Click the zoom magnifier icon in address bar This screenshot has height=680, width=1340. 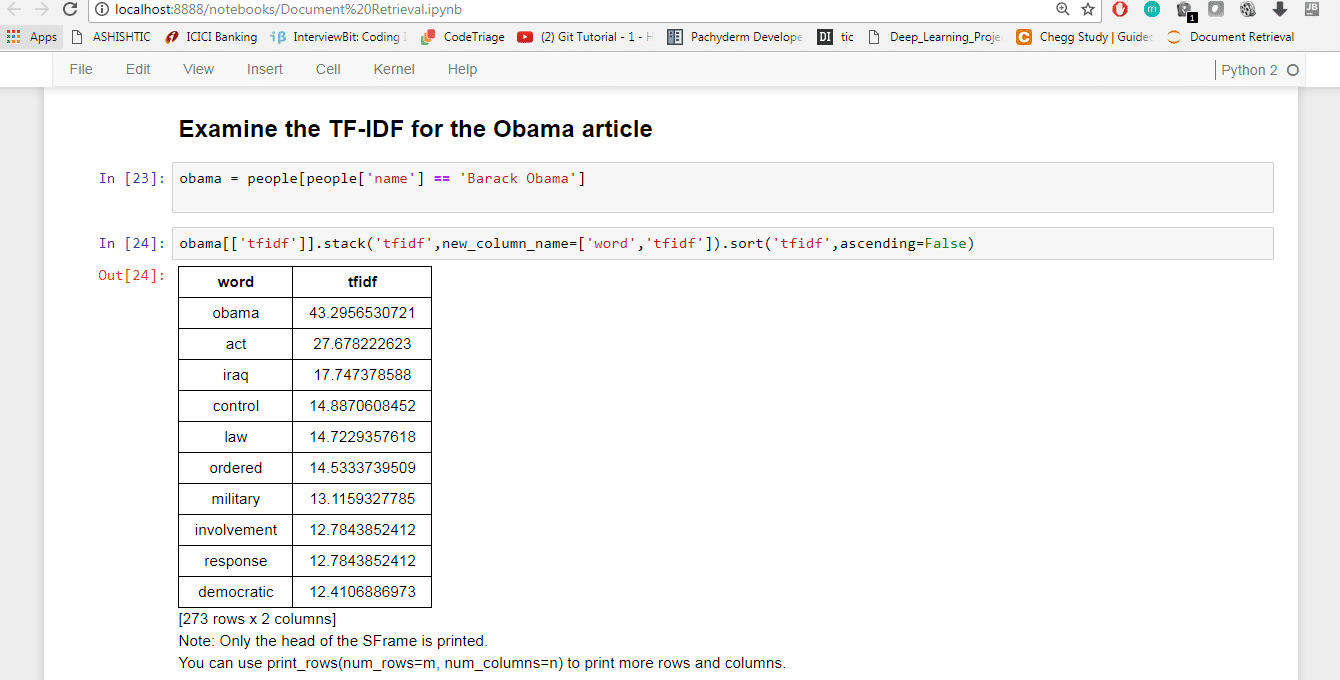[1063, 9]
